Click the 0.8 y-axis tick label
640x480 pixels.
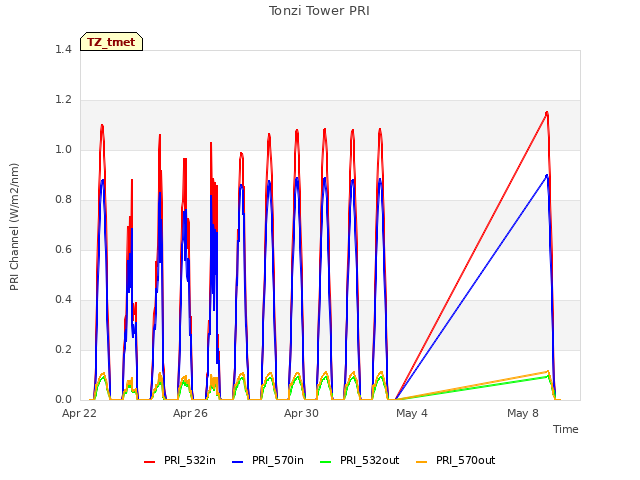(x=63, y=200)
